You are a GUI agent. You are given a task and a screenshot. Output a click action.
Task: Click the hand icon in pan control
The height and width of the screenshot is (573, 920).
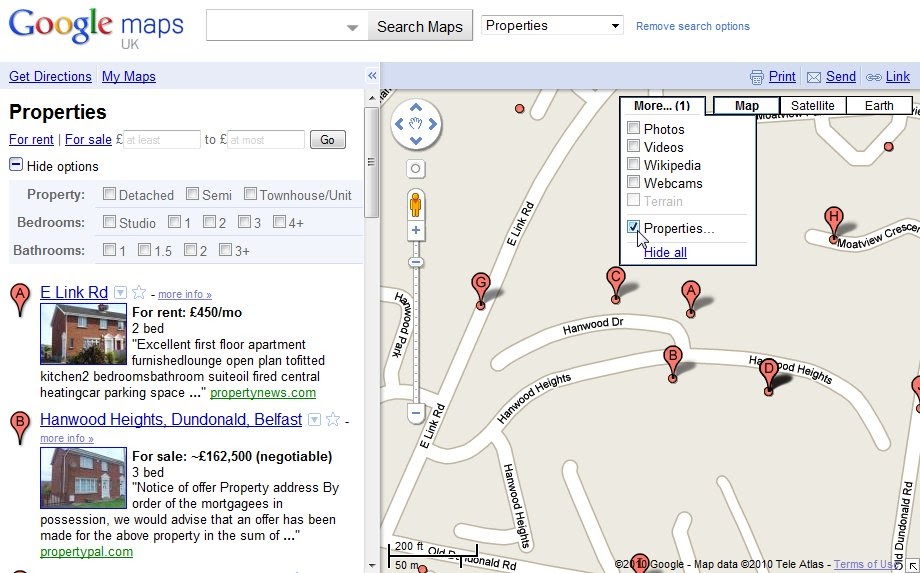click(x=415, y=124)
